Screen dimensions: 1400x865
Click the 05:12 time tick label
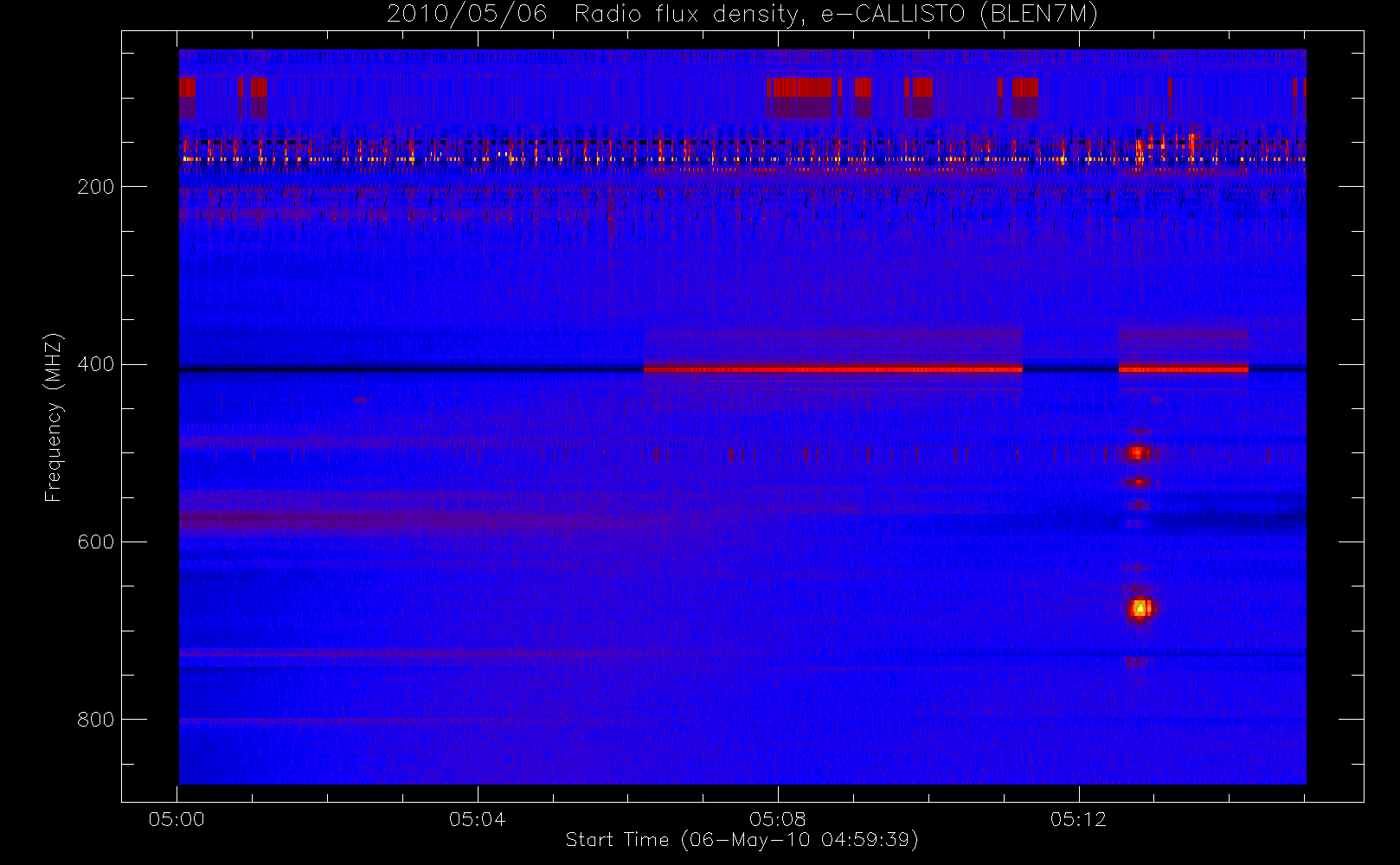[x=1078, y=819]
